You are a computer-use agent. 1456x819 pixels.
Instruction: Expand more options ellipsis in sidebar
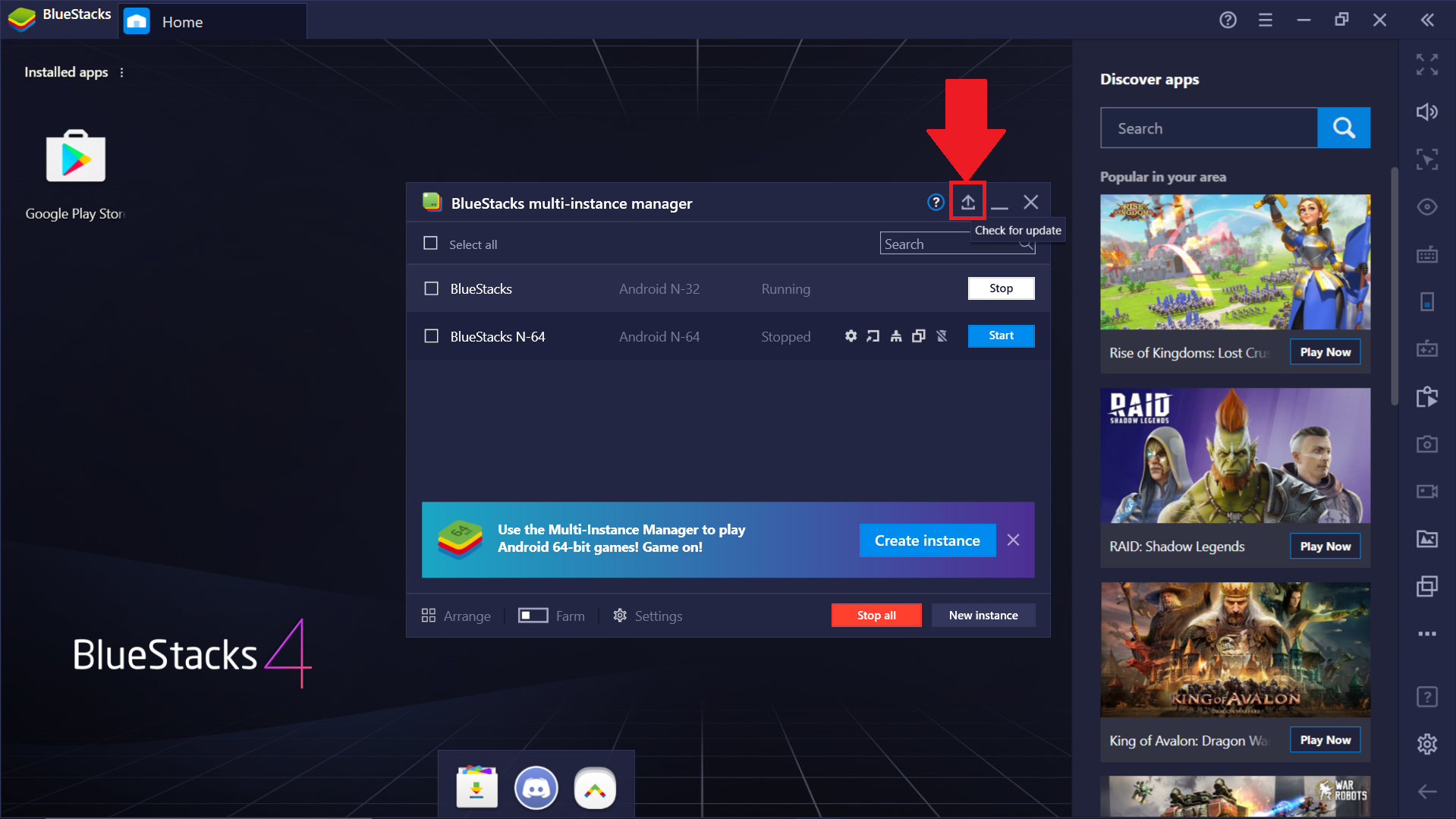[x=1426, y=634]
